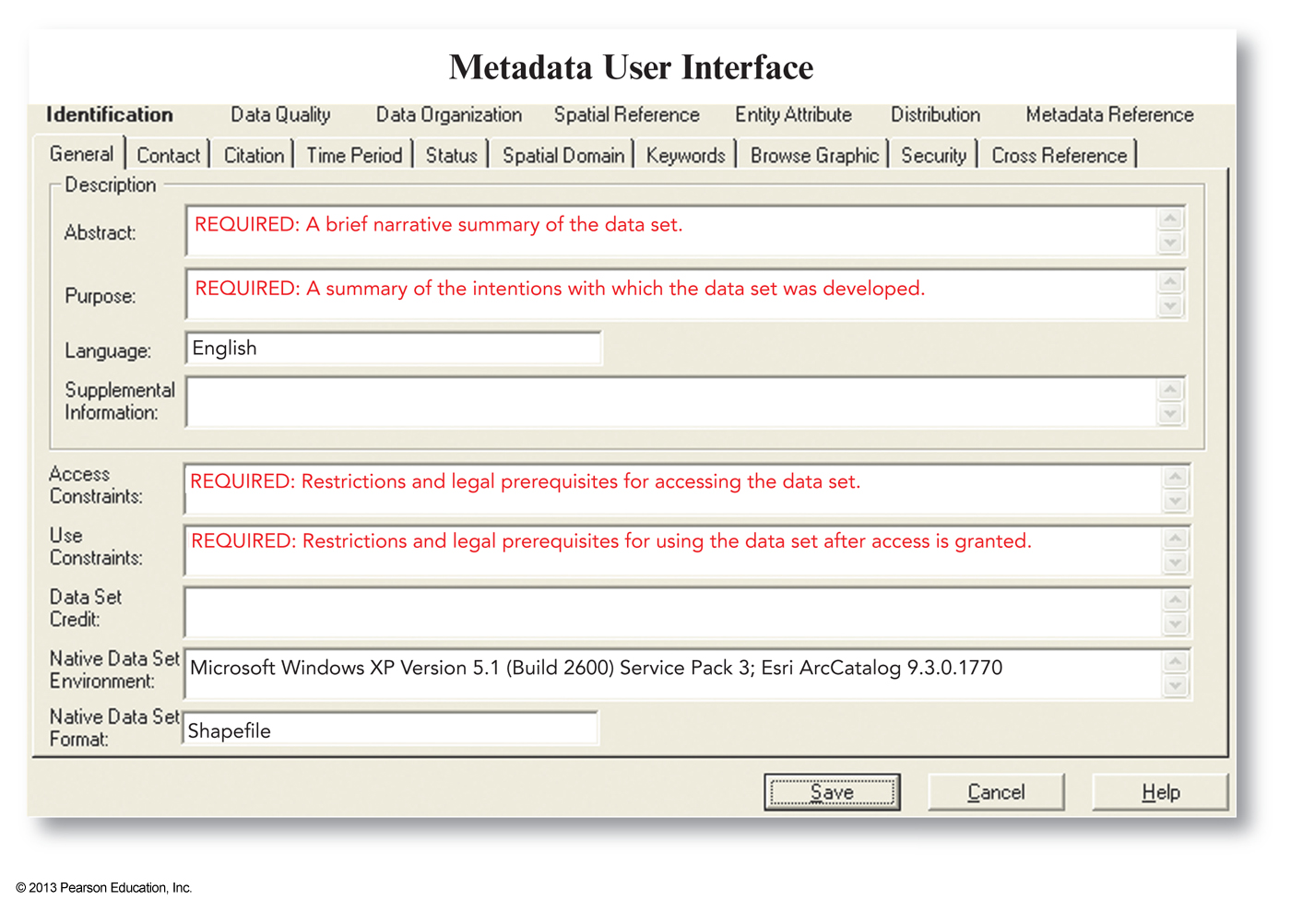This screenshot has width=1291, height=924.
Task: Open the Distribution tab
Action: (935, 114)
